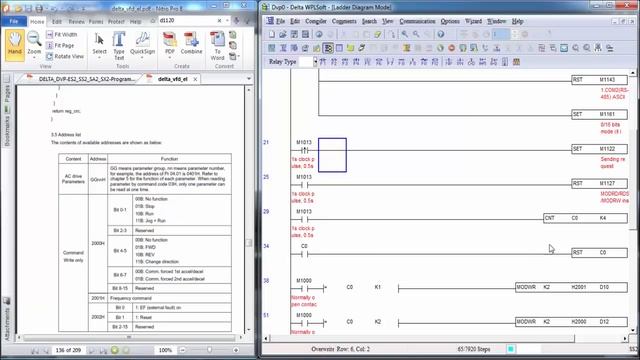The height and width of the screenshot is (360, 640).
Task: Click the Open file icon in WPLSoft
Action: [282, 35]
